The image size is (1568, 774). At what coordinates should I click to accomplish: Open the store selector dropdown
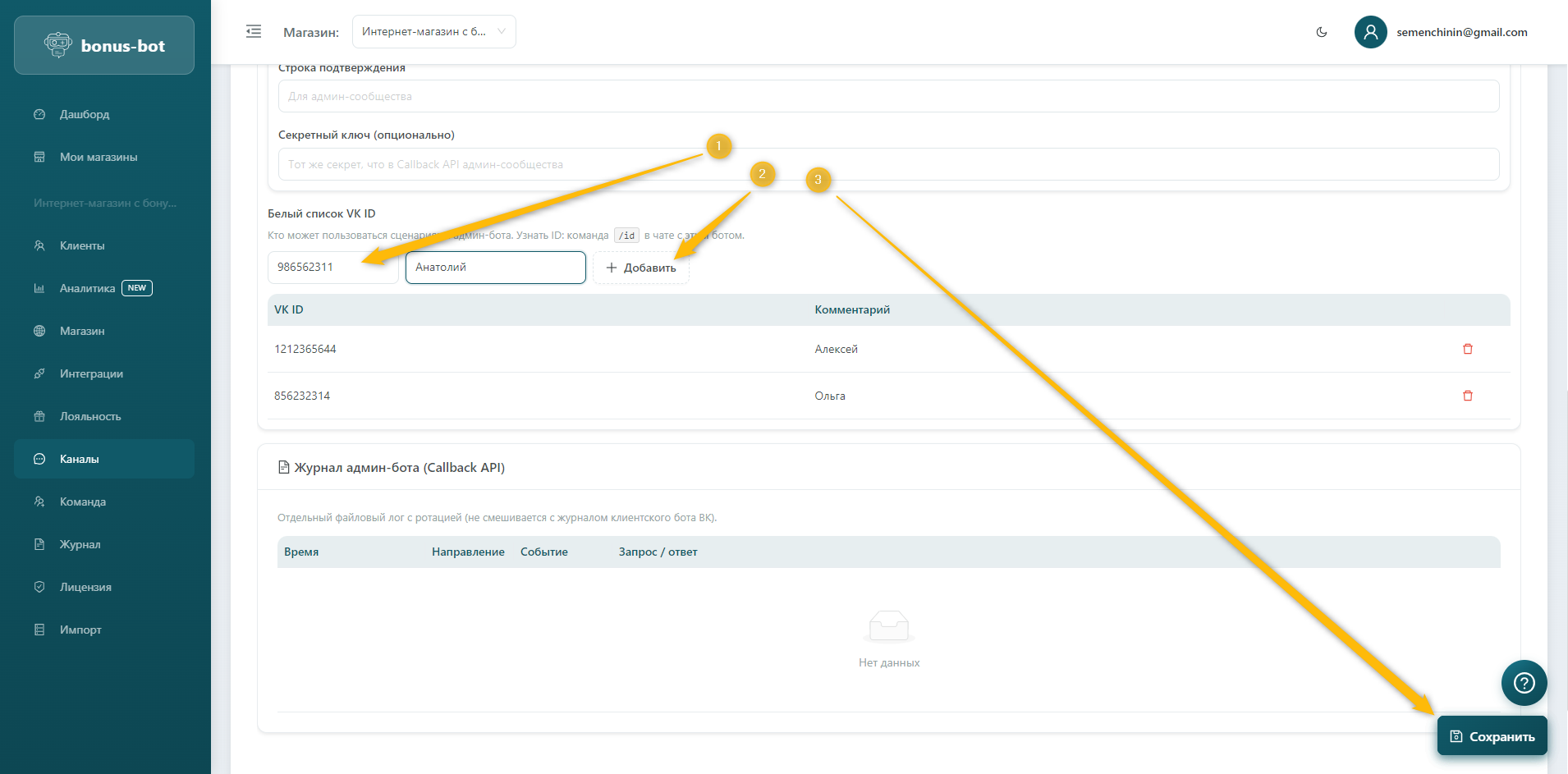click(x=433, y=32)
